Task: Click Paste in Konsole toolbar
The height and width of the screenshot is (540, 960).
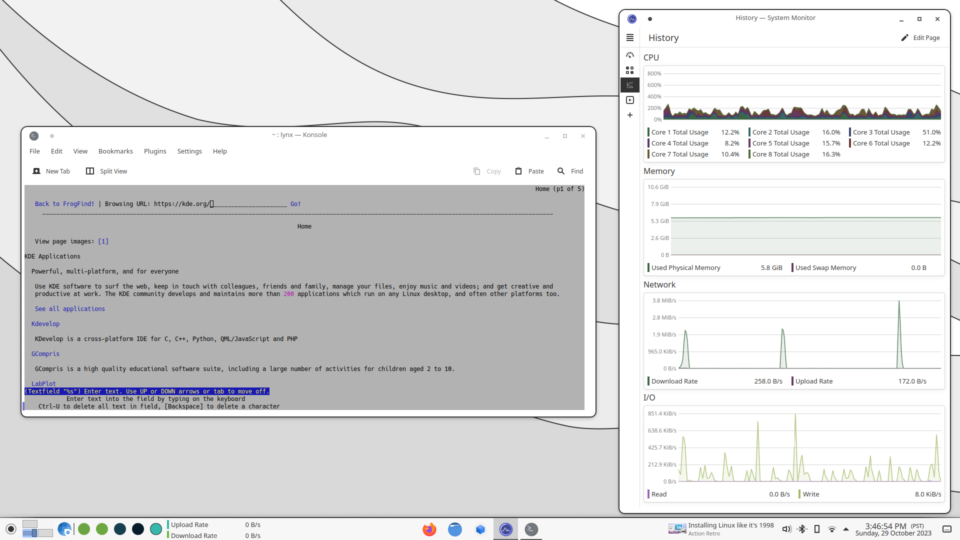Action: (529, 171)
